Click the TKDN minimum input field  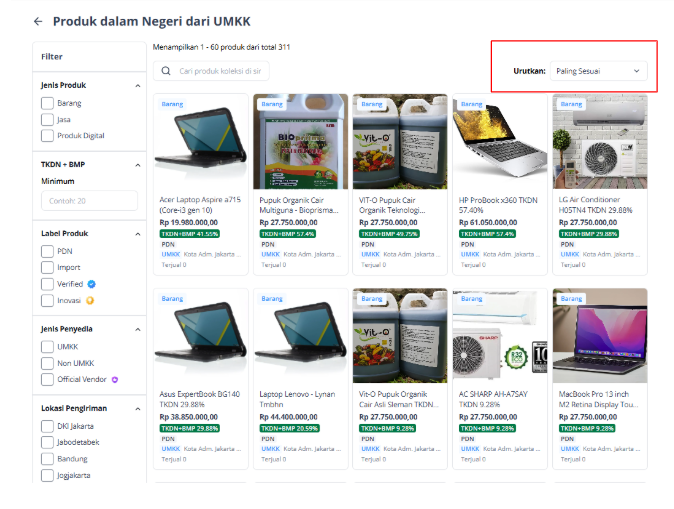tap(89, 201)
